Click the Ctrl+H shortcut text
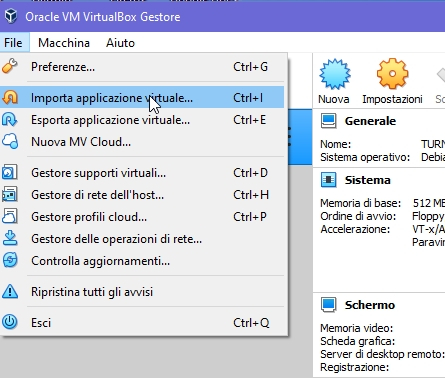Screen dimensions: 445x378 (x=251, y=195)
